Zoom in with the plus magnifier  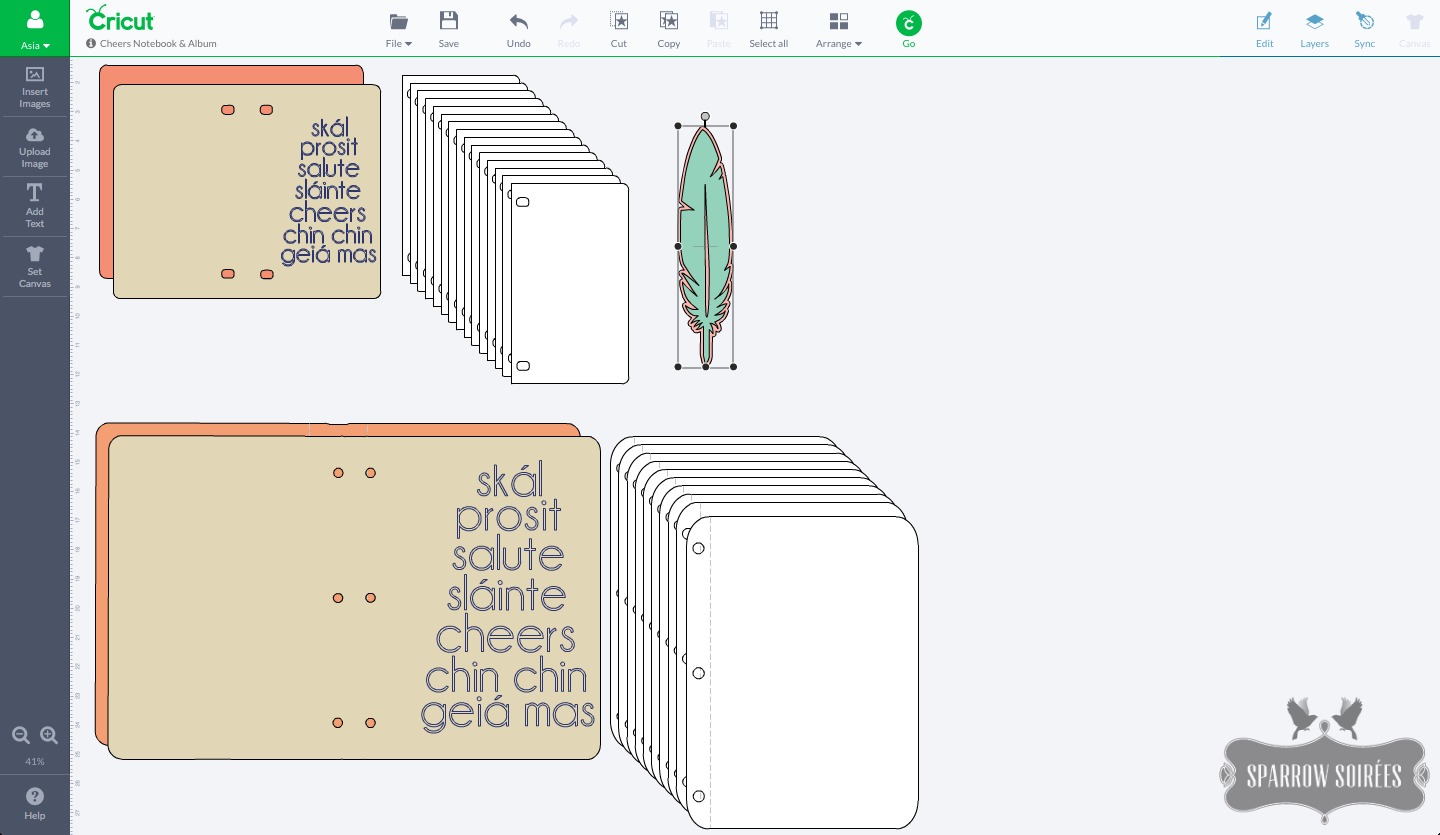(49, 736)
